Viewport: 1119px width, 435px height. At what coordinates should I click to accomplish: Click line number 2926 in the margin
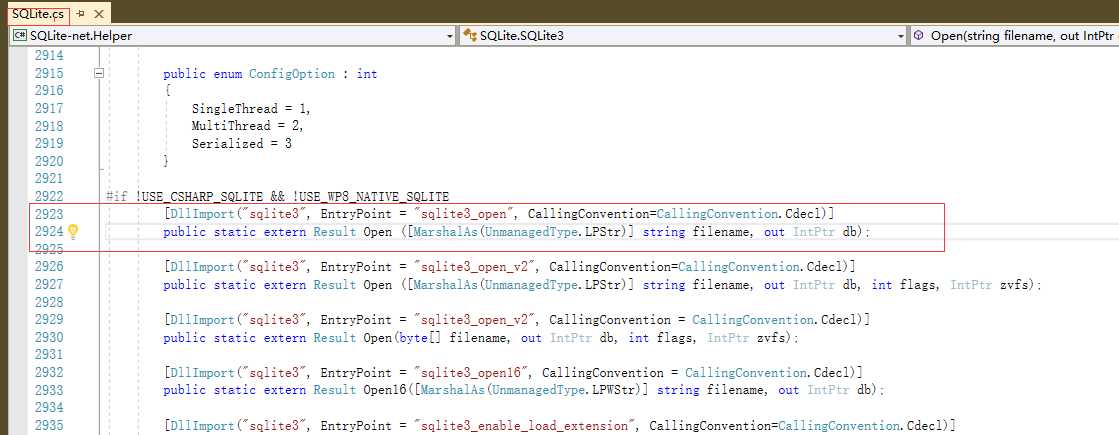(49, 267)
